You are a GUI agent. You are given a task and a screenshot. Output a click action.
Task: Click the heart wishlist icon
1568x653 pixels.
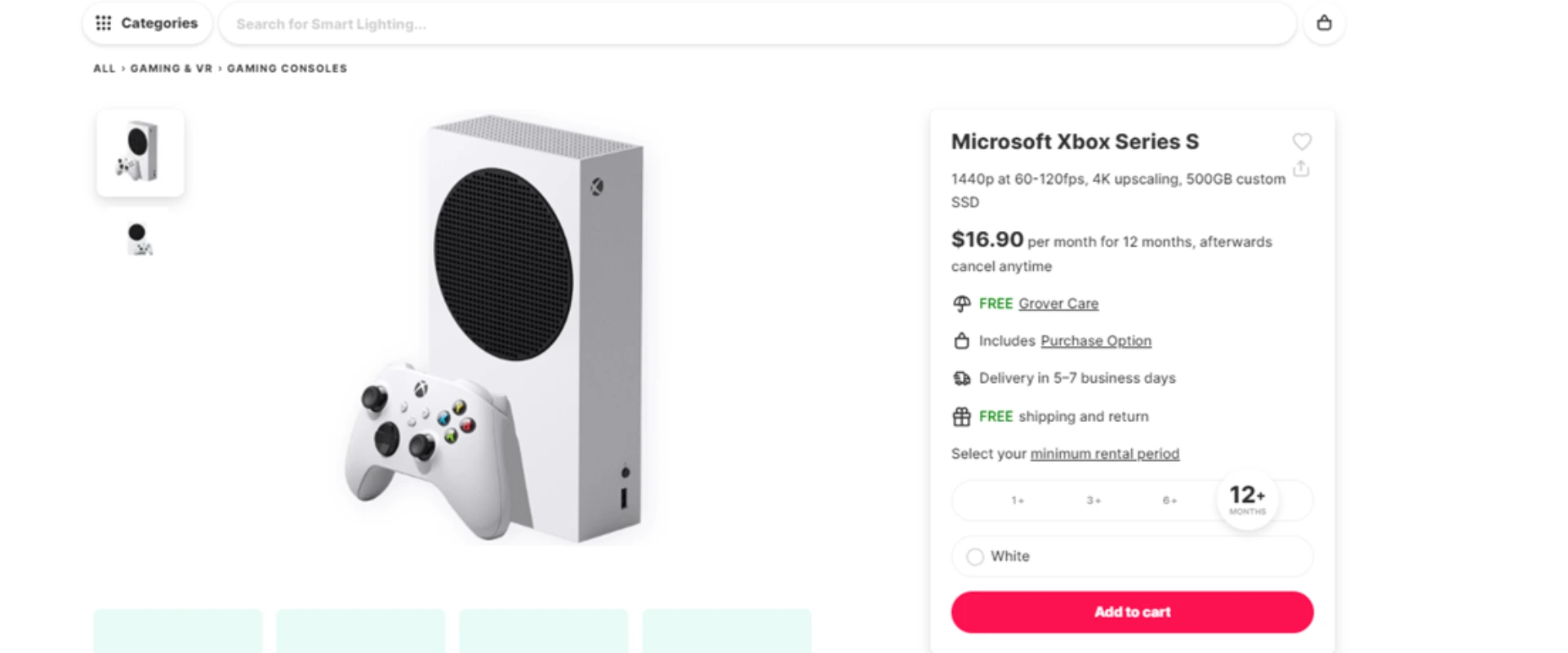coord(1302,141)
